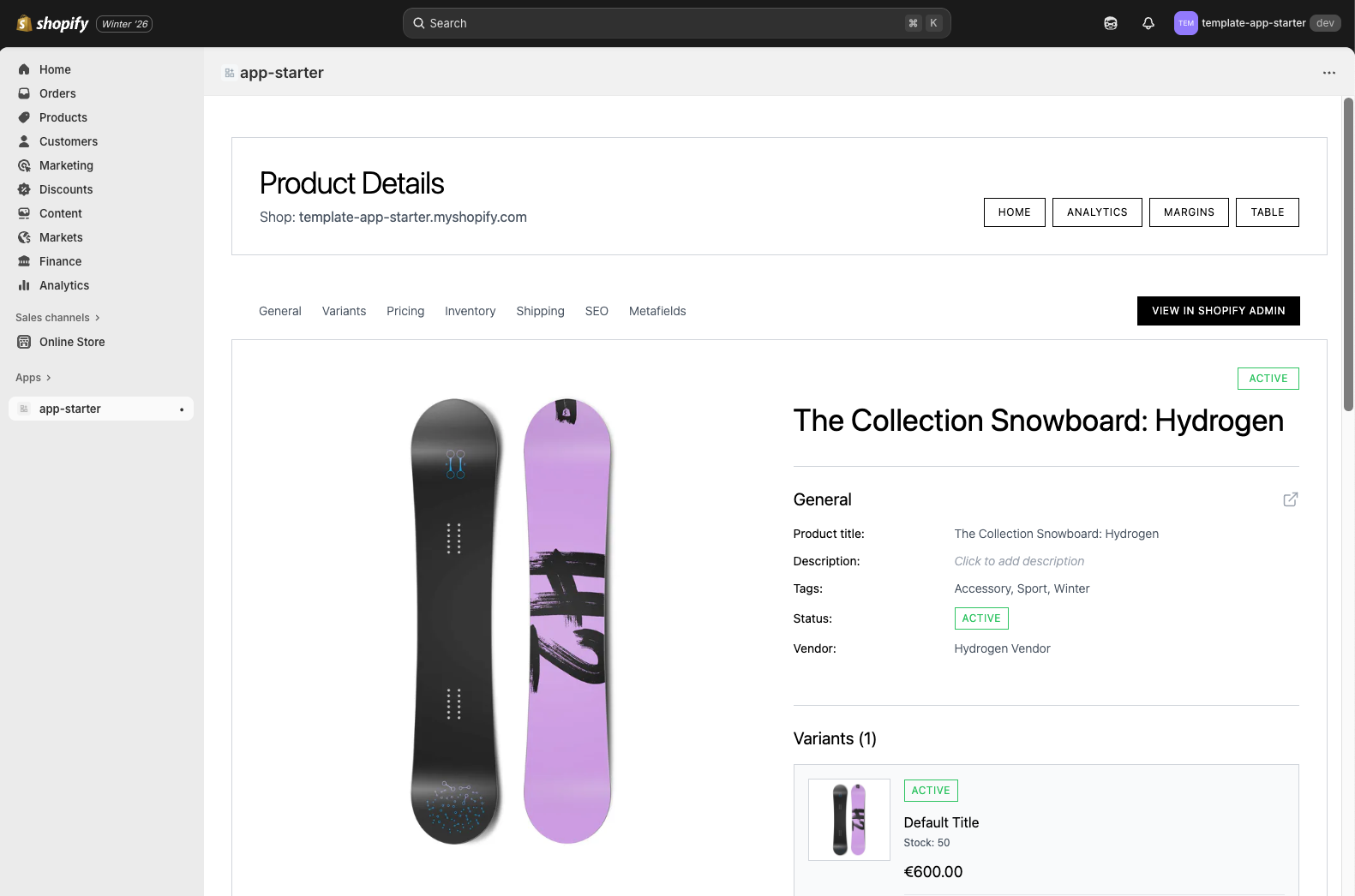
Task: Click the Shopify help avatar icon
Action: click(1110, 23)
